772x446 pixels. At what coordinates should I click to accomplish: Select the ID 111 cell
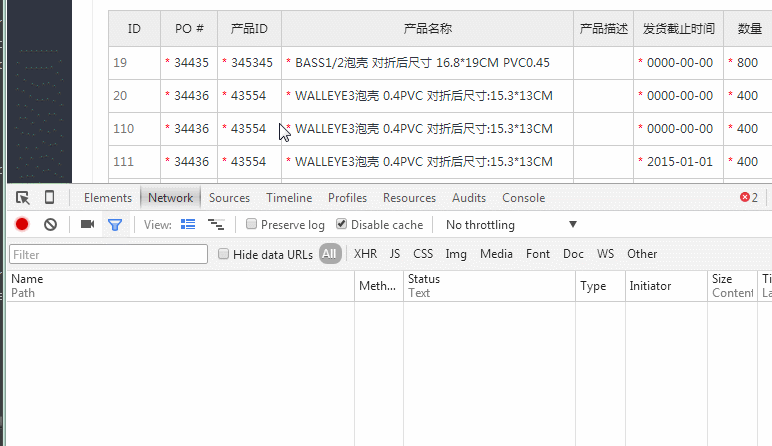pos(134,161)
